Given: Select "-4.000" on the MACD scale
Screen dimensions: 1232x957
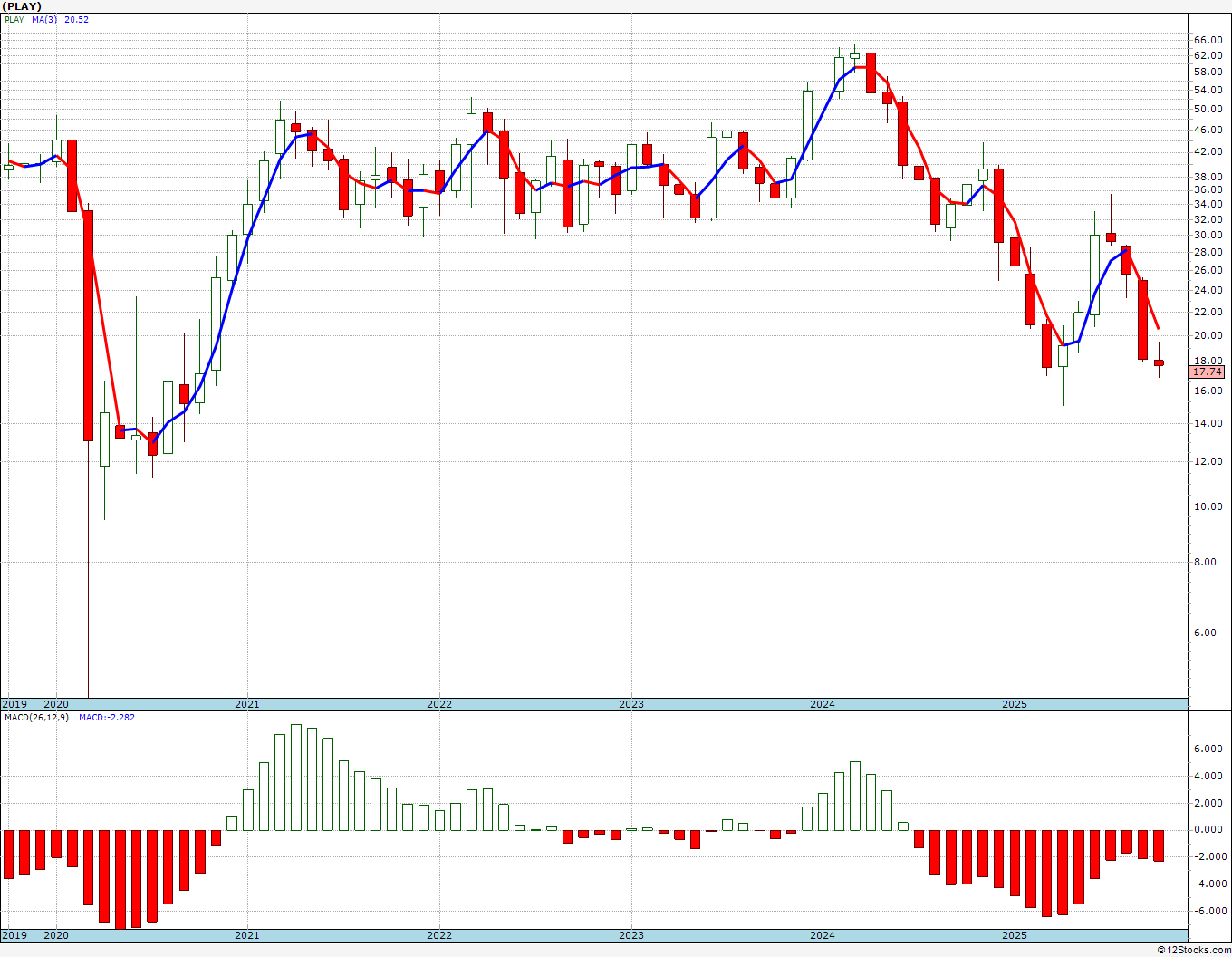Looking at the screenshot, I should pyautogui.click(x=1209, y=884).
